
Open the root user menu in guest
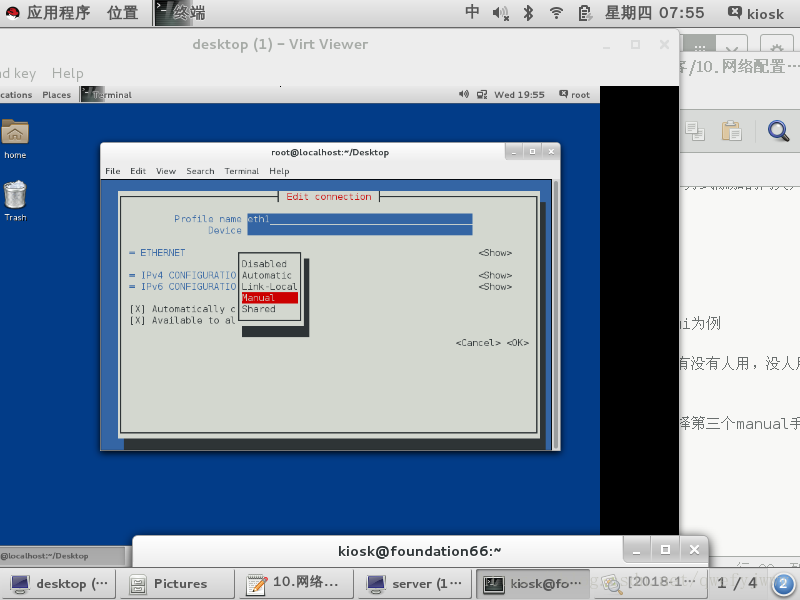click(574, 94)
